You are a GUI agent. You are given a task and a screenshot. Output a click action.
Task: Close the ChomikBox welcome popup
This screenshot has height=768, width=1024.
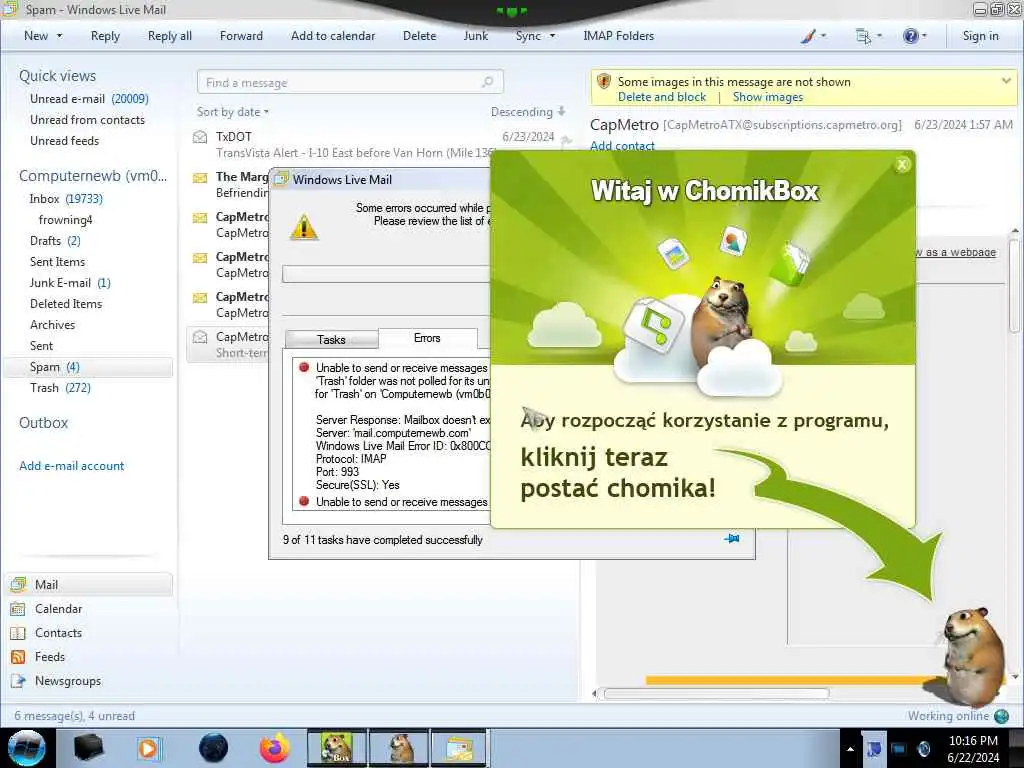point(902,165)
